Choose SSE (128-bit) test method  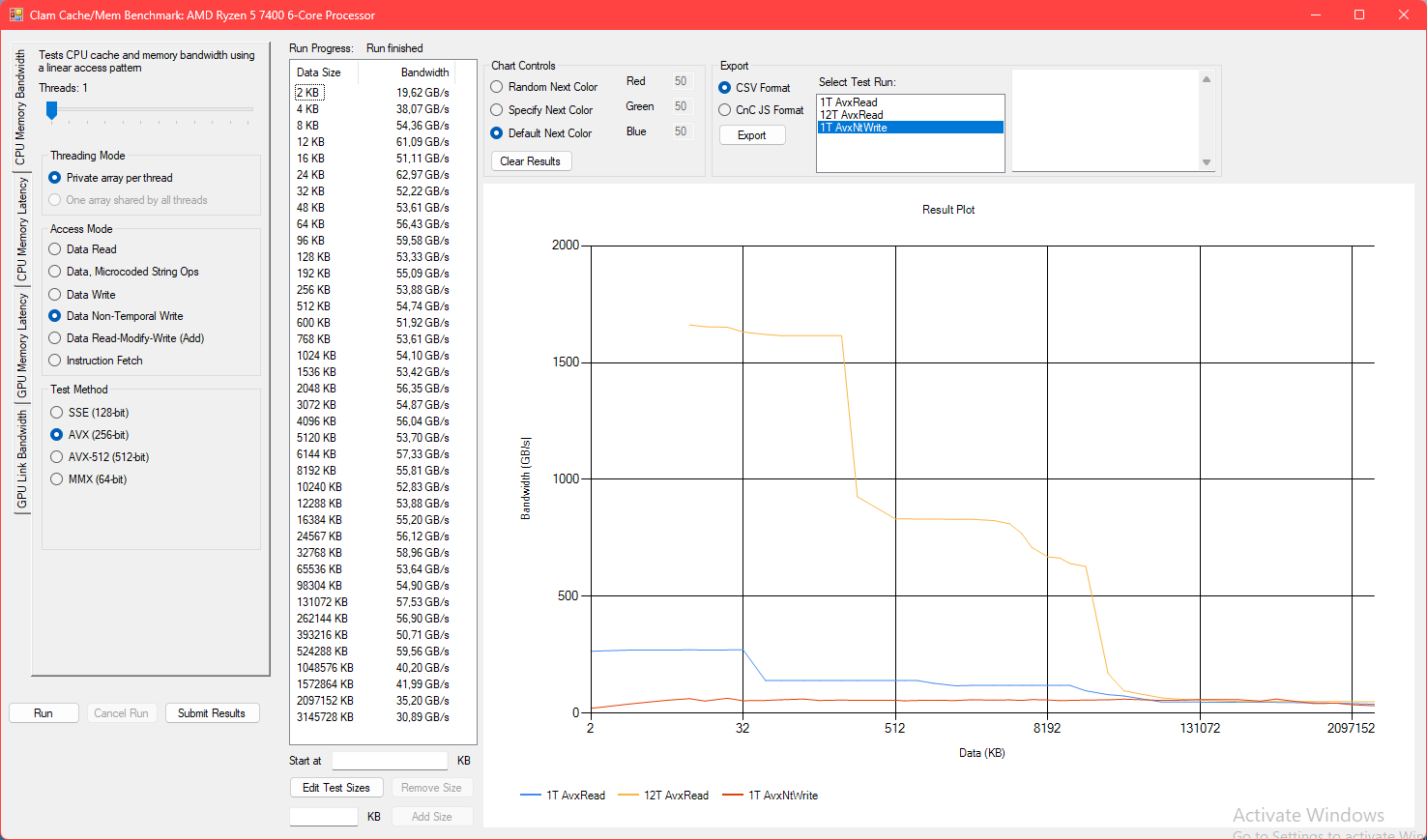click(x=57, y=413)
